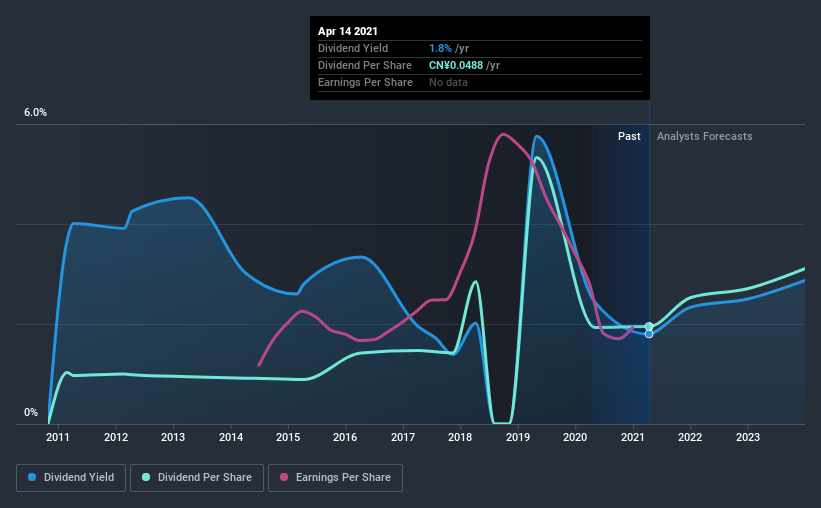Toggle the Dividend Per Share legend button
821x508 pixels.
[x=197, y=478]
